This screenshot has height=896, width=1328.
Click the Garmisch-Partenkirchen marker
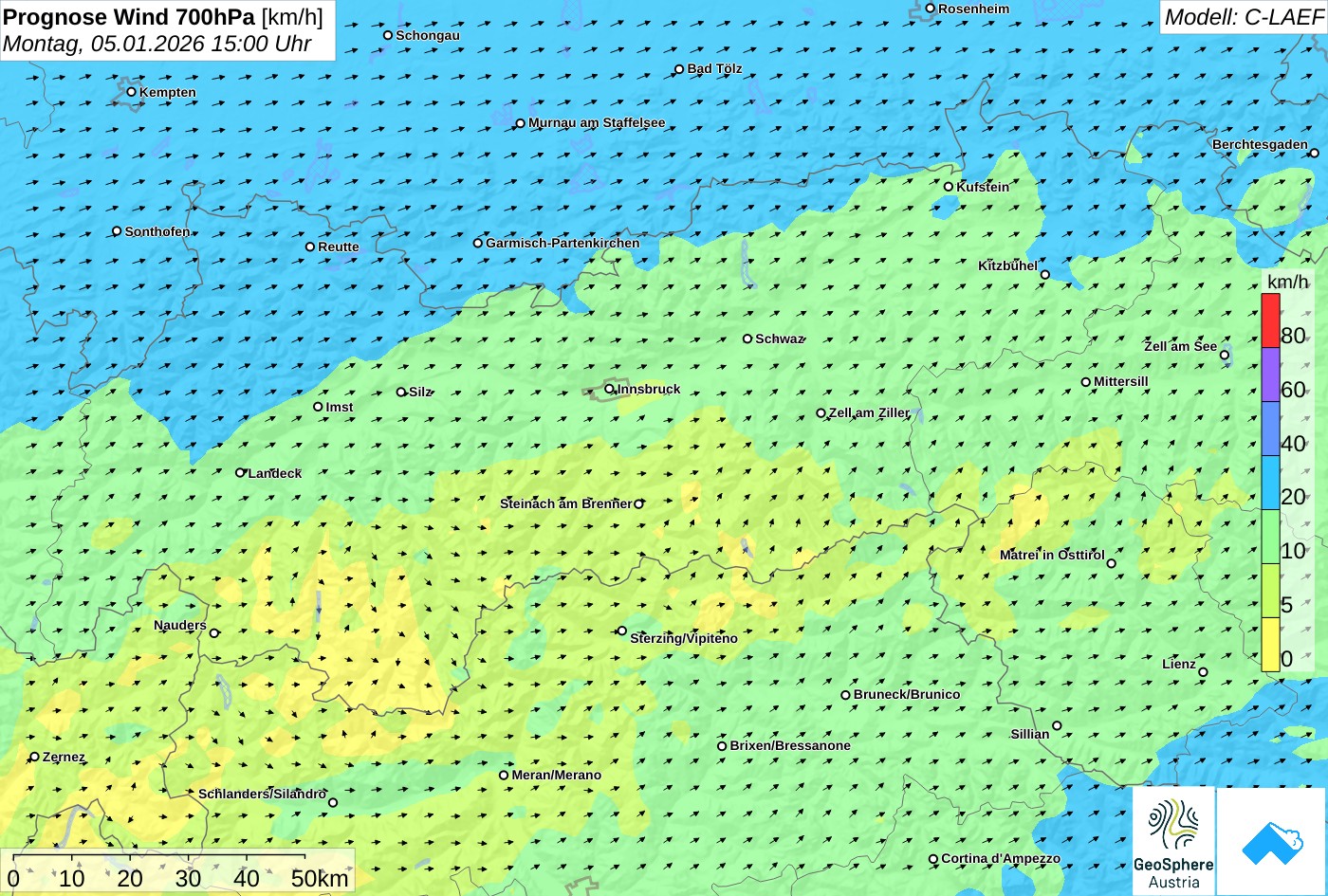pos(478,243)
